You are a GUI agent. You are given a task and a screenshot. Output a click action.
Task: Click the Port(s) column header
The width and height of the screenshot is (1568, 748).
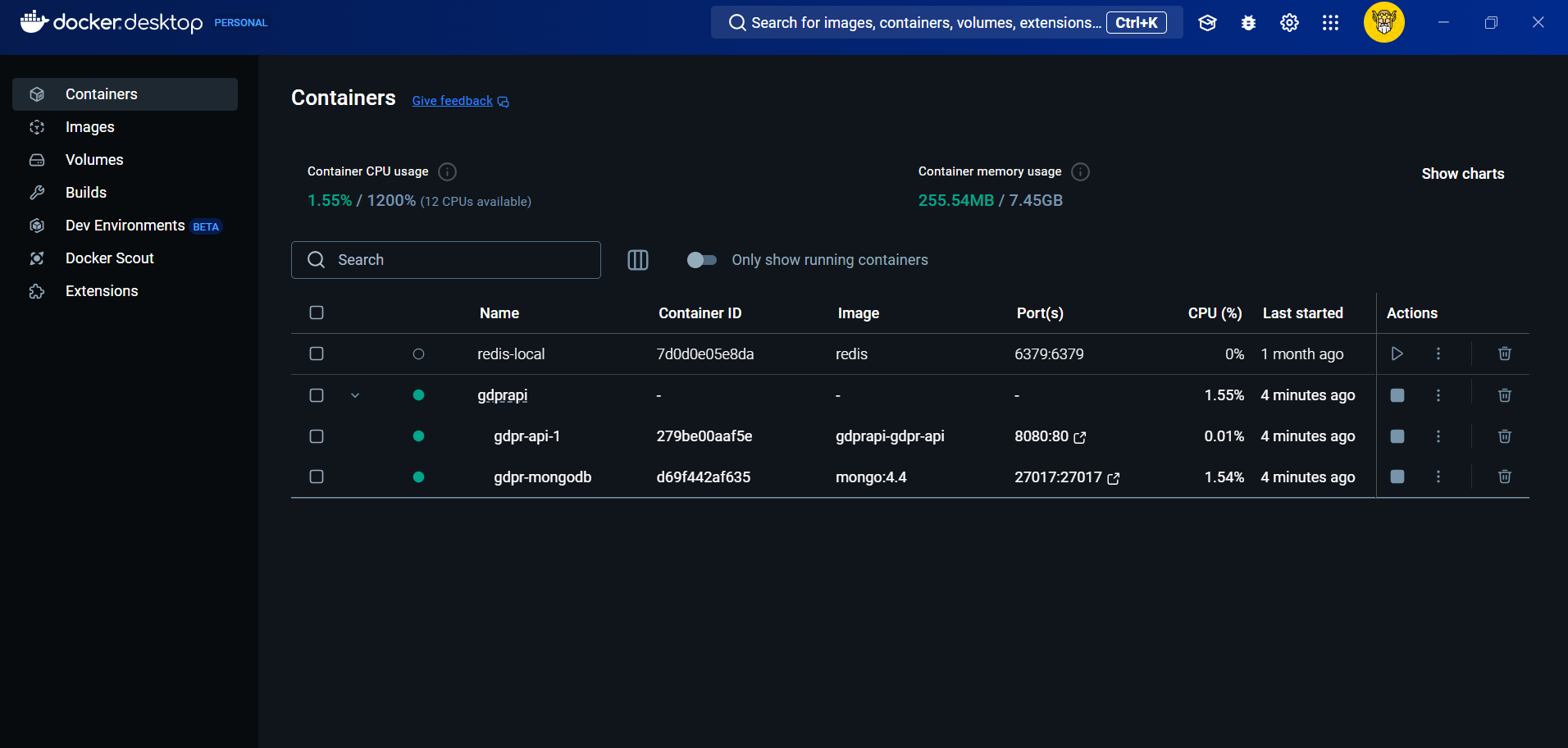pyautogui.click(x=1040, y=313)
